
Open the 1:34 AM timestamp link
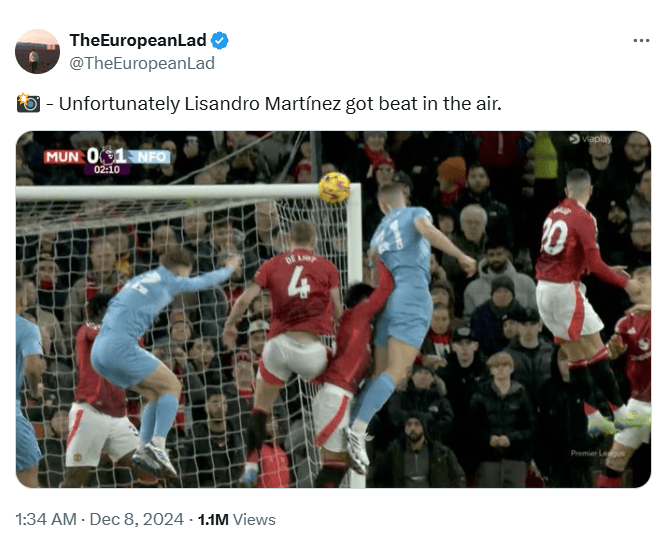(x=46, y=519)
